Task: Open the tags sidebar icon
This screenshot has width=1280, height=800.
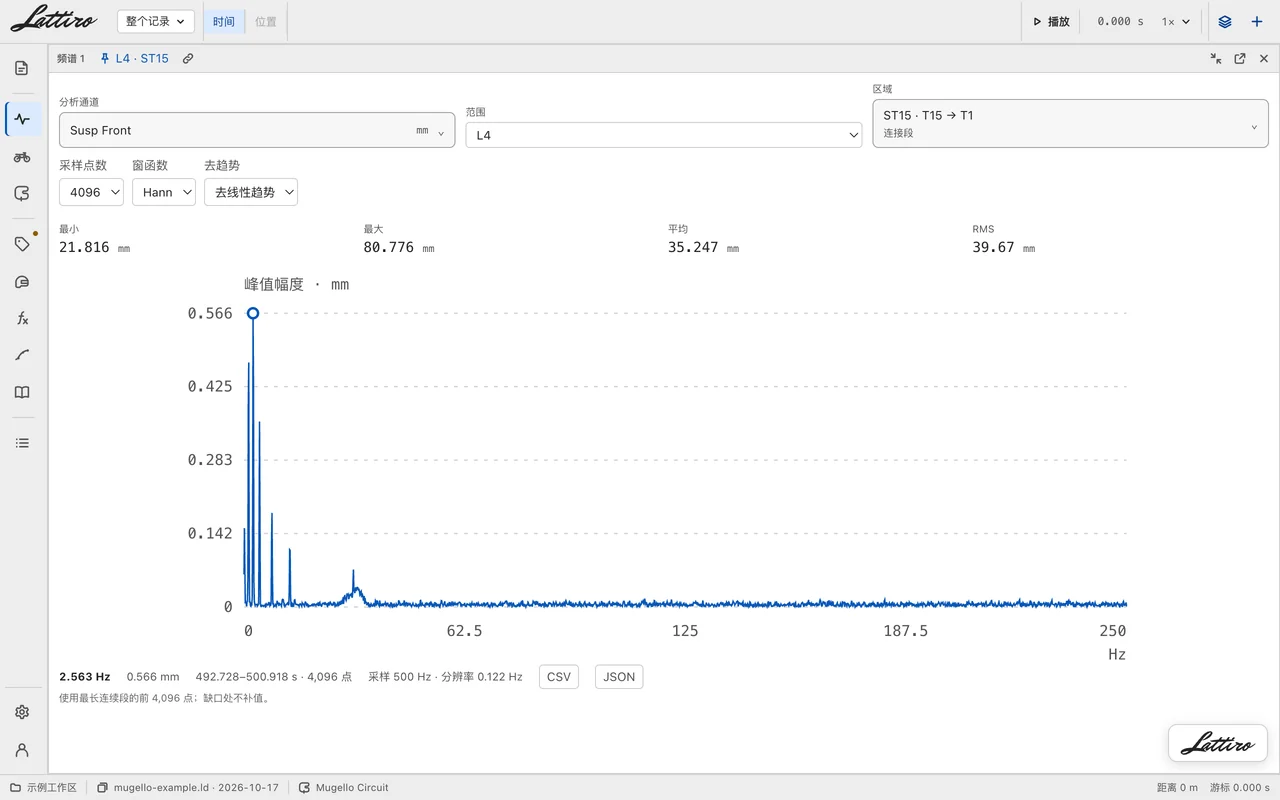Action: [x=22, y=244]
